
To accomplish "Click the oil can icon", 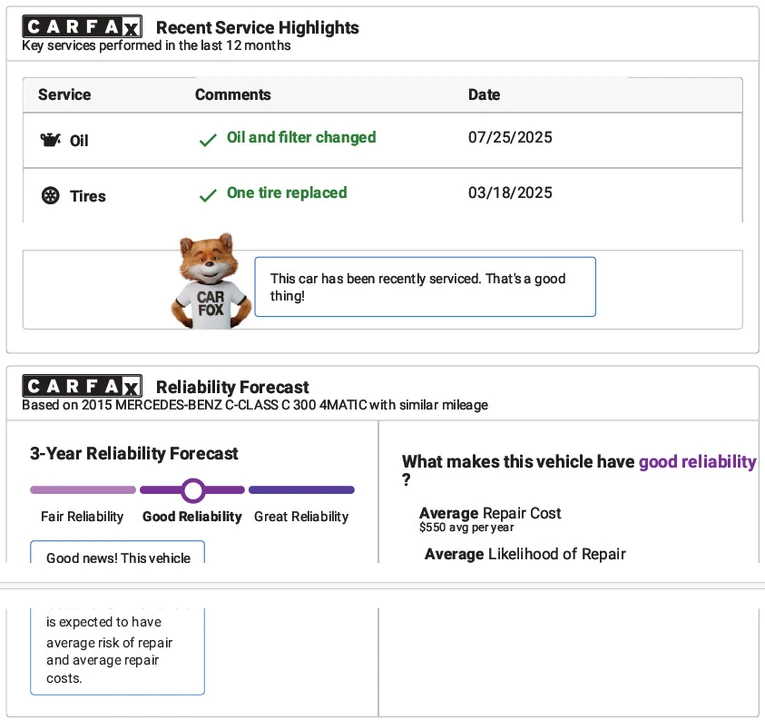I will (x=50, y=140).
